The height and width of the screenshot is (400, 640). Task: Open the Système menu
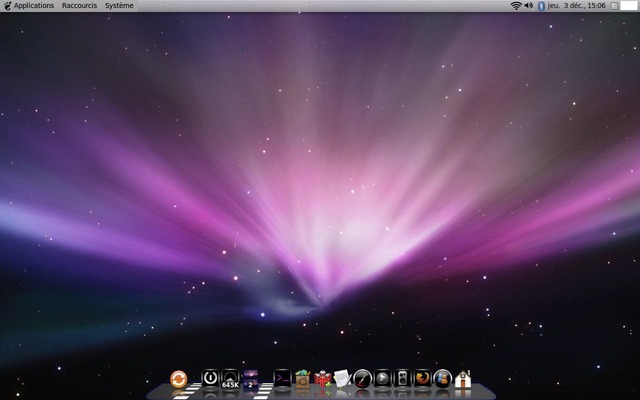tap(119, 6)
